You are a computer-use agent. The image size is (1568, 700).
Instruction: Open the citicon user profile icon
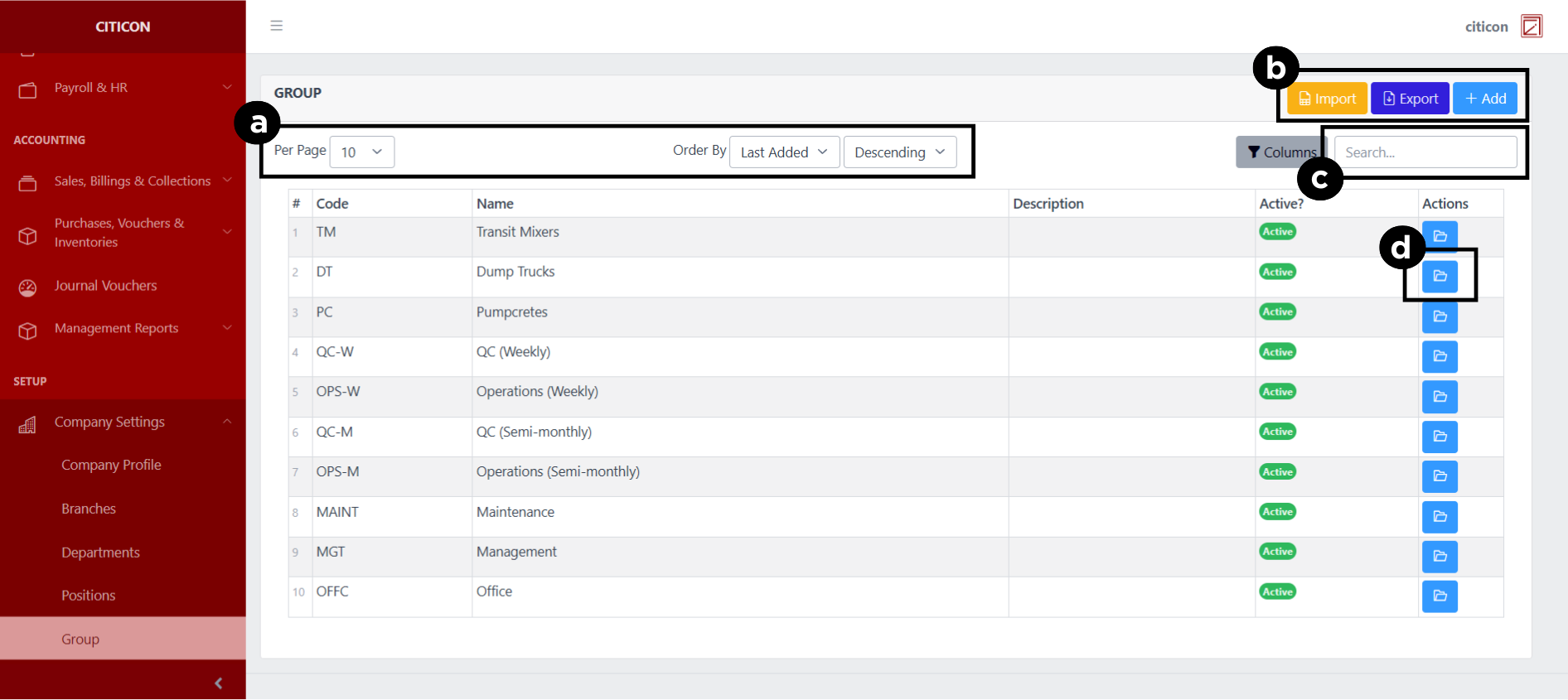(1532, 27)
